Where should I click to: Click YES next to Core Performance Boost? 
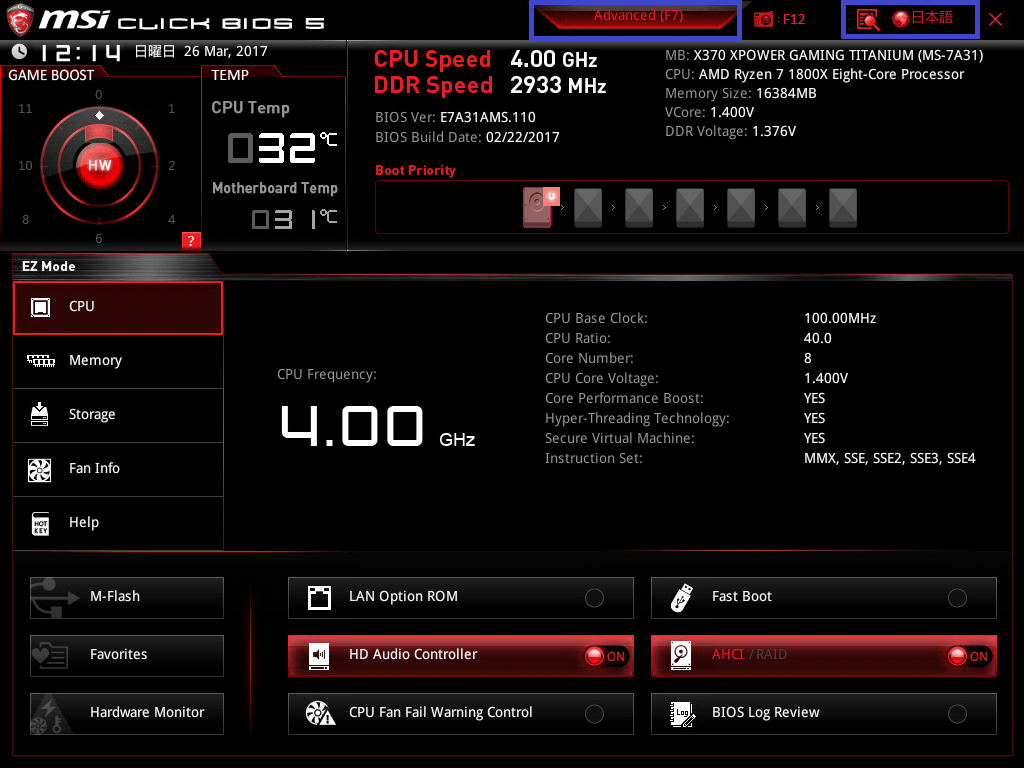pyautogui.click(x=814, y=398)
